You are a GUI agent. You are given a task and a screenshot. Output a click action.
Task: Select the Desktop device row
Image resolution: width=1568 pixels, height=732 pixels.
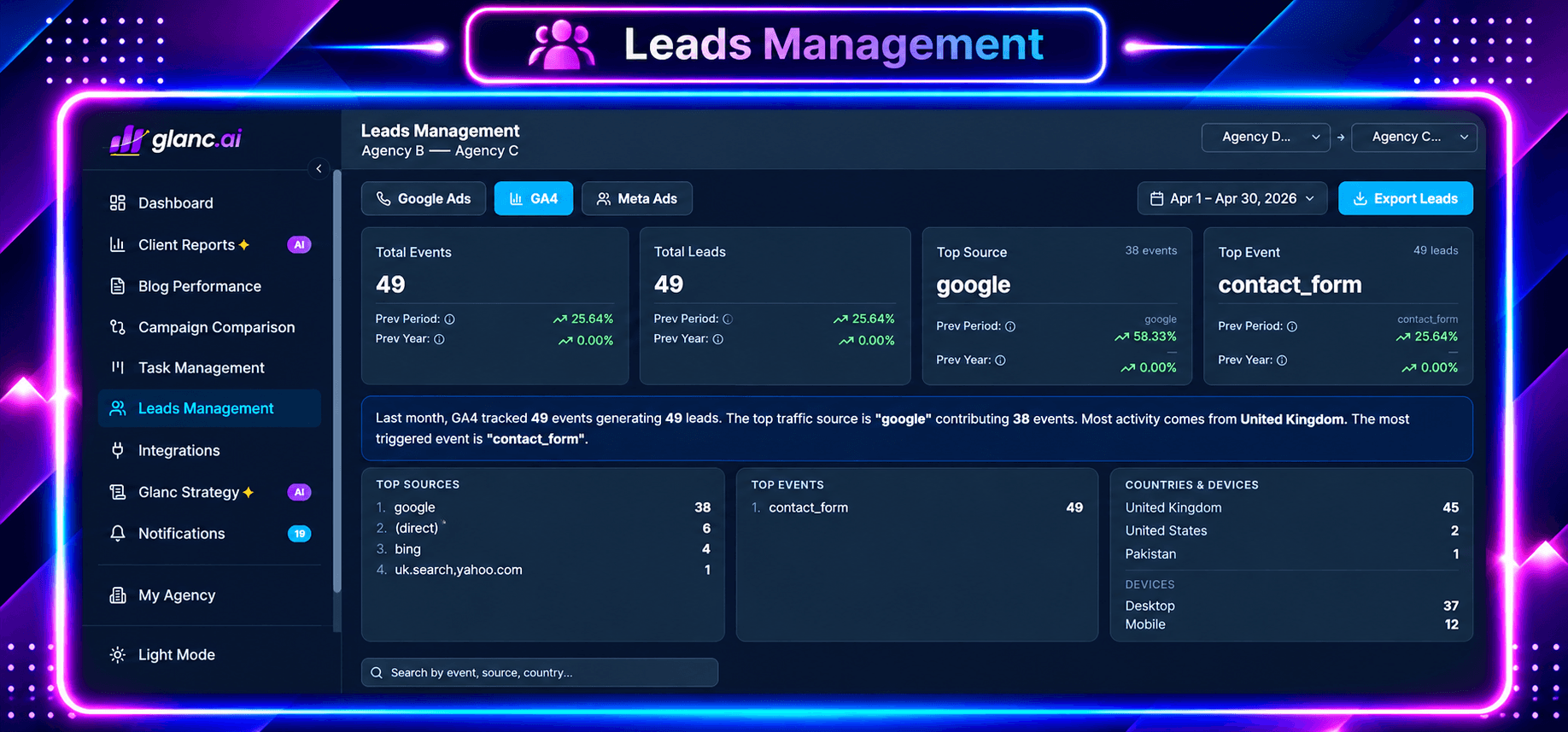tap(1291, 606)
